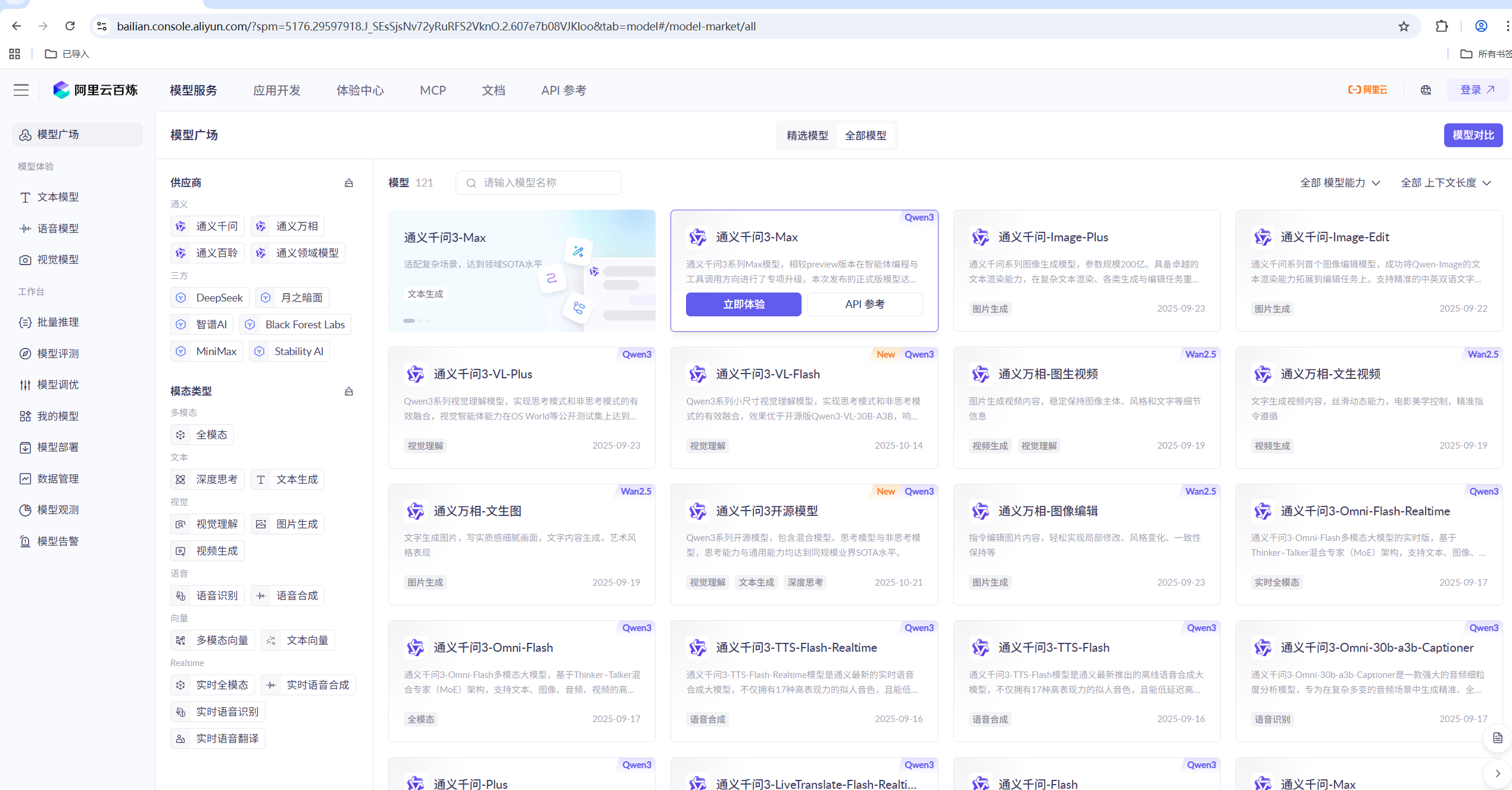The height and width of the screenshot is (790, 1512).
Task: Click the 立即体验 button
Action: 743,304
